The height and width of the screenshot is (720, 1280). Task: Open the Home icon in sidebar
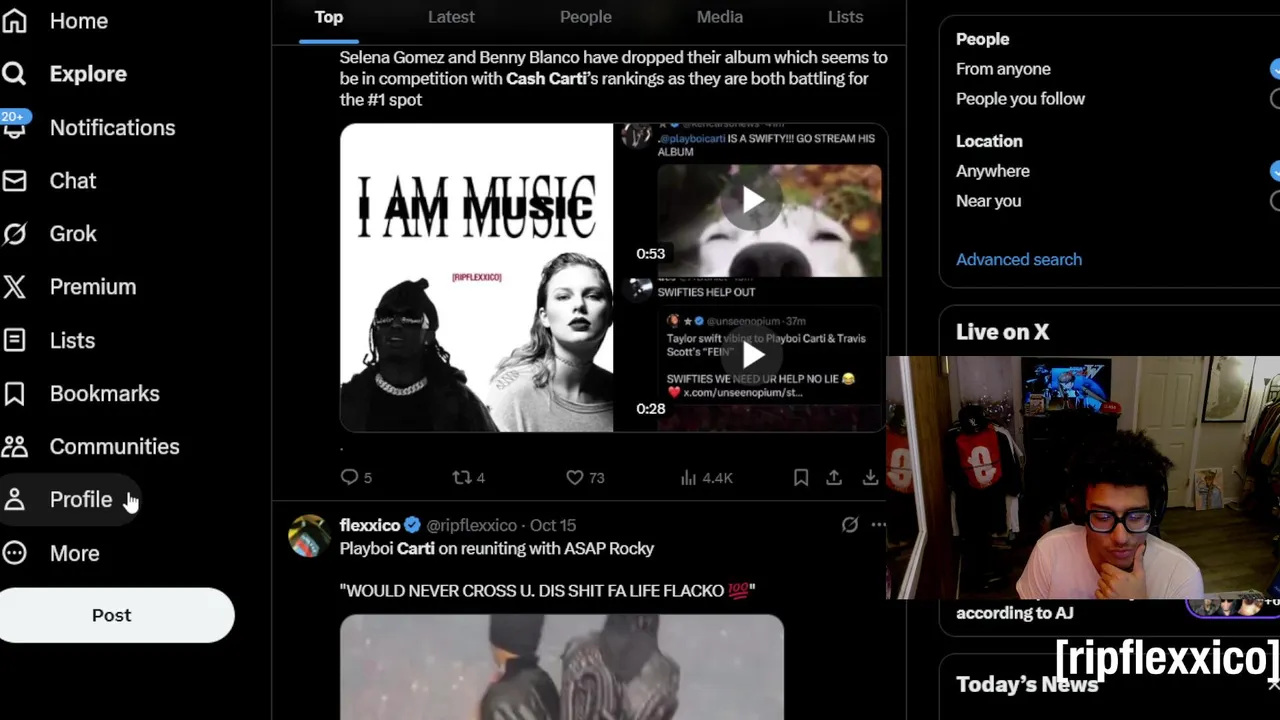point(14,20)
